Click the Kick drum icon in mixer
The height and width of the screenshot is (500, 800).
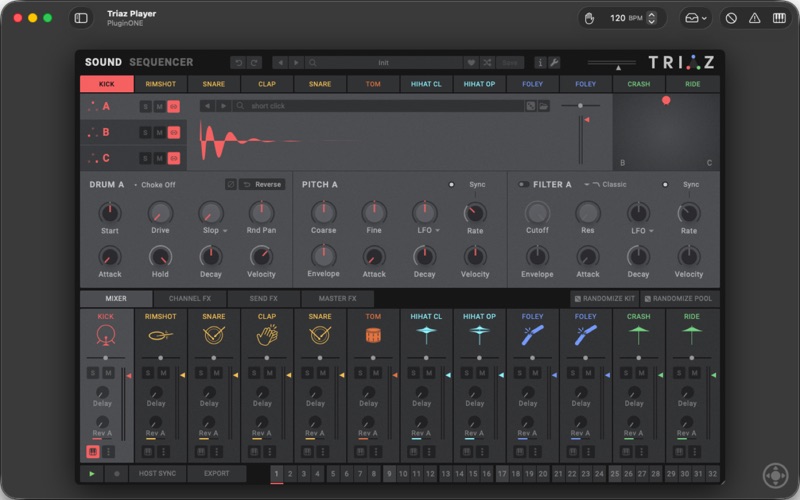pyautogui.click(x=106, y=336)
